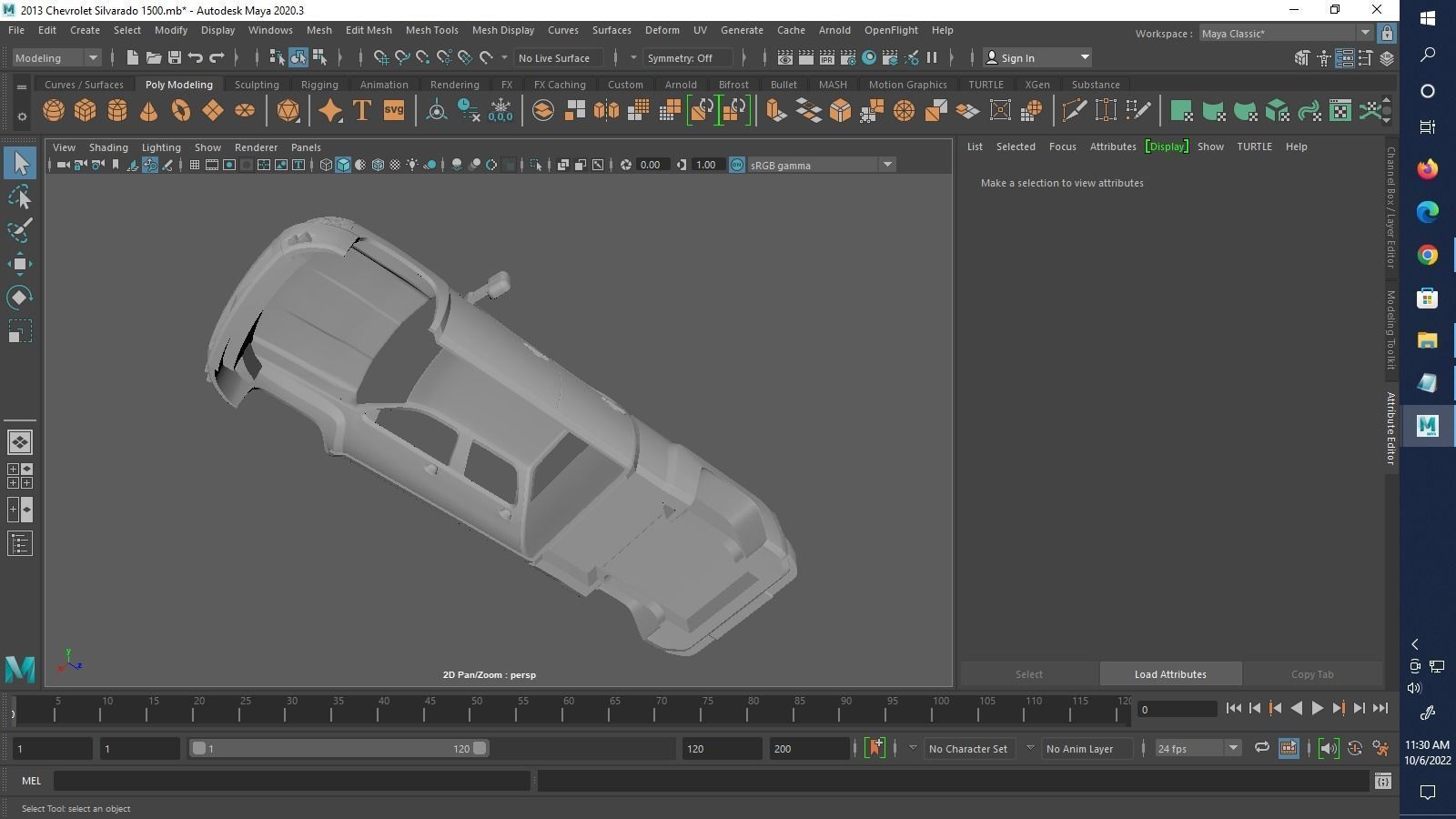
Task: Open the Modeling menu set dropdown
Action: tap(57, 57)
